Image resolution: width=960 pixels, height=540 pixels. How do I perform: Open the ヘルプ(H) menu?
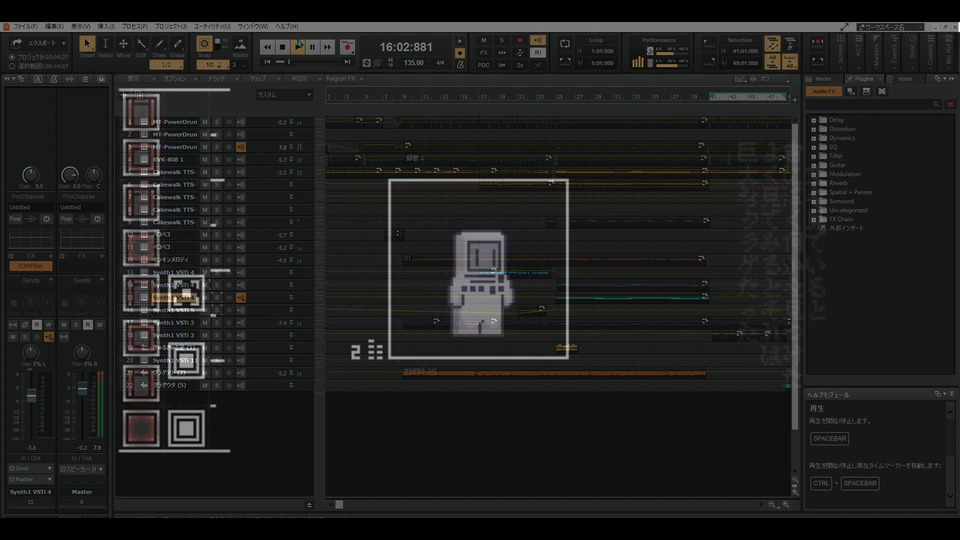[x=287, y=27]
